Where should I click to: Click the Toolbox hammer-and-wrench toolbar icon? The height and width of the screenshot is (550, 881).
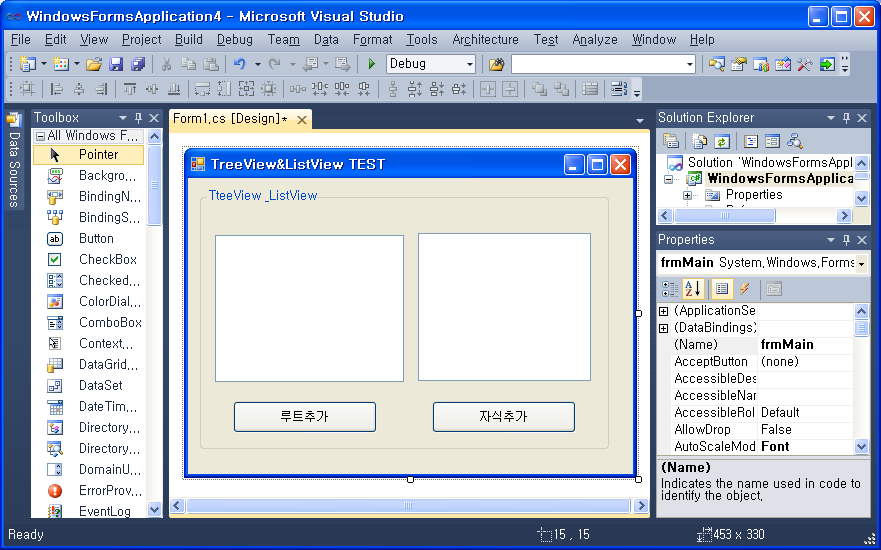[805, 64]
